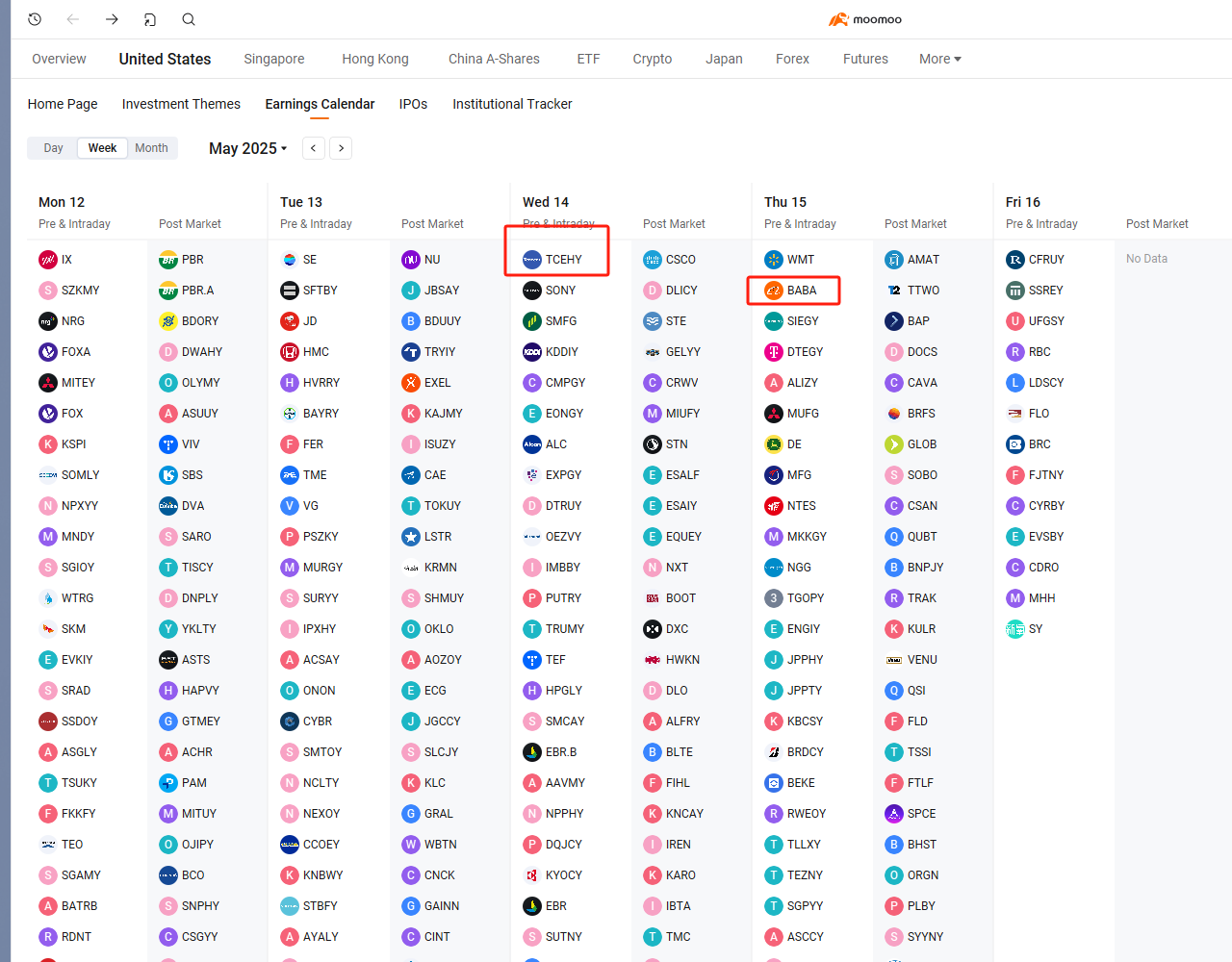Go to Home Page sub-tab
1232x962 pixels.
point(63,104)
